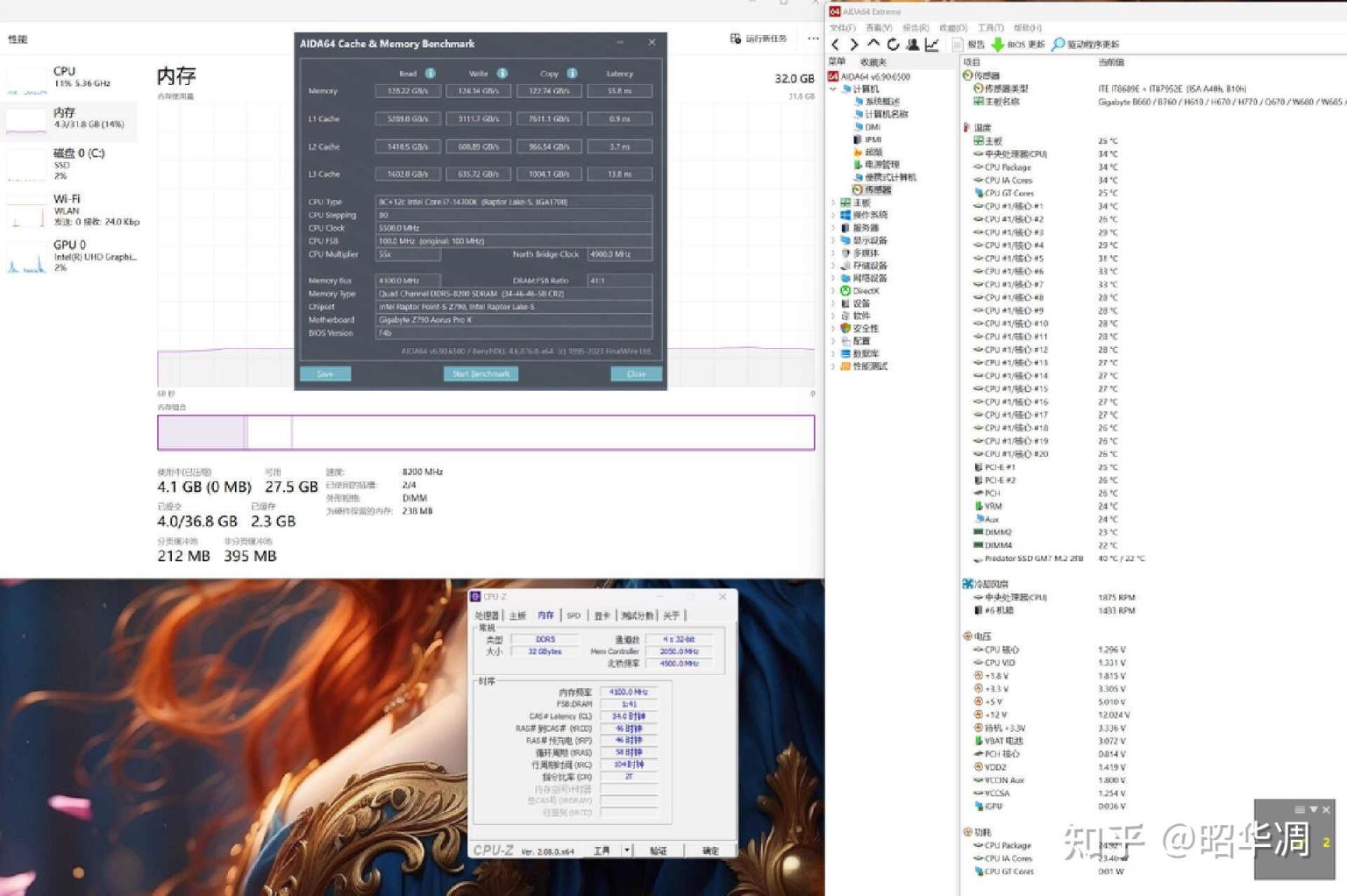Open the 工具(T) menu in AIDA64

click(990, 28)
